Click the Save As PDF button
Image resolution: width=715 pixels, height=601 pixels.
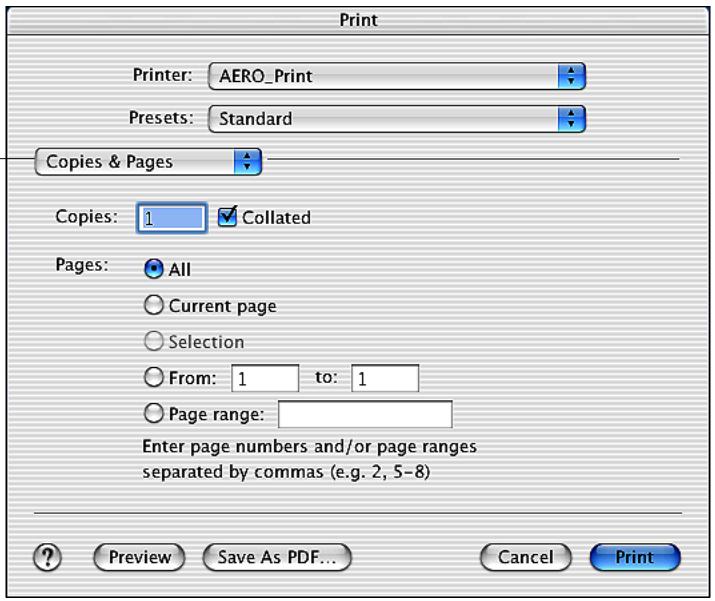[x=277, y=557]
